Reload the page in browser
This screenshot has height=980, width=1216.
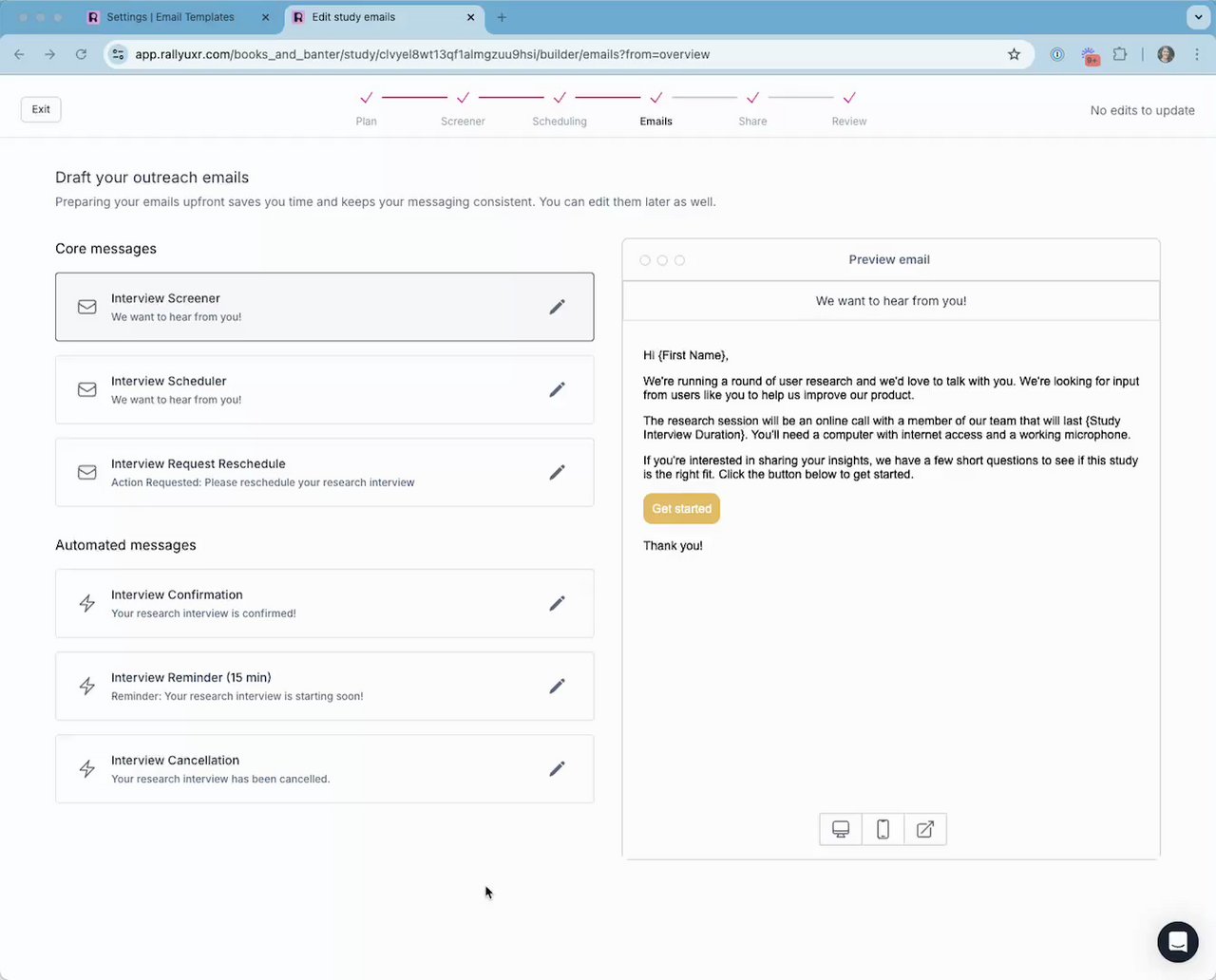(x=82, y=54)
